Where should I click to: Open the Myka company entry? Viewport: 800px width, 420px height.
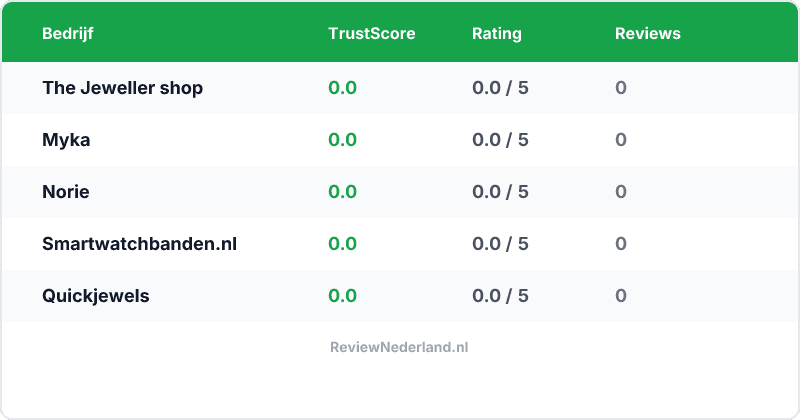click(x=66, y=140)
